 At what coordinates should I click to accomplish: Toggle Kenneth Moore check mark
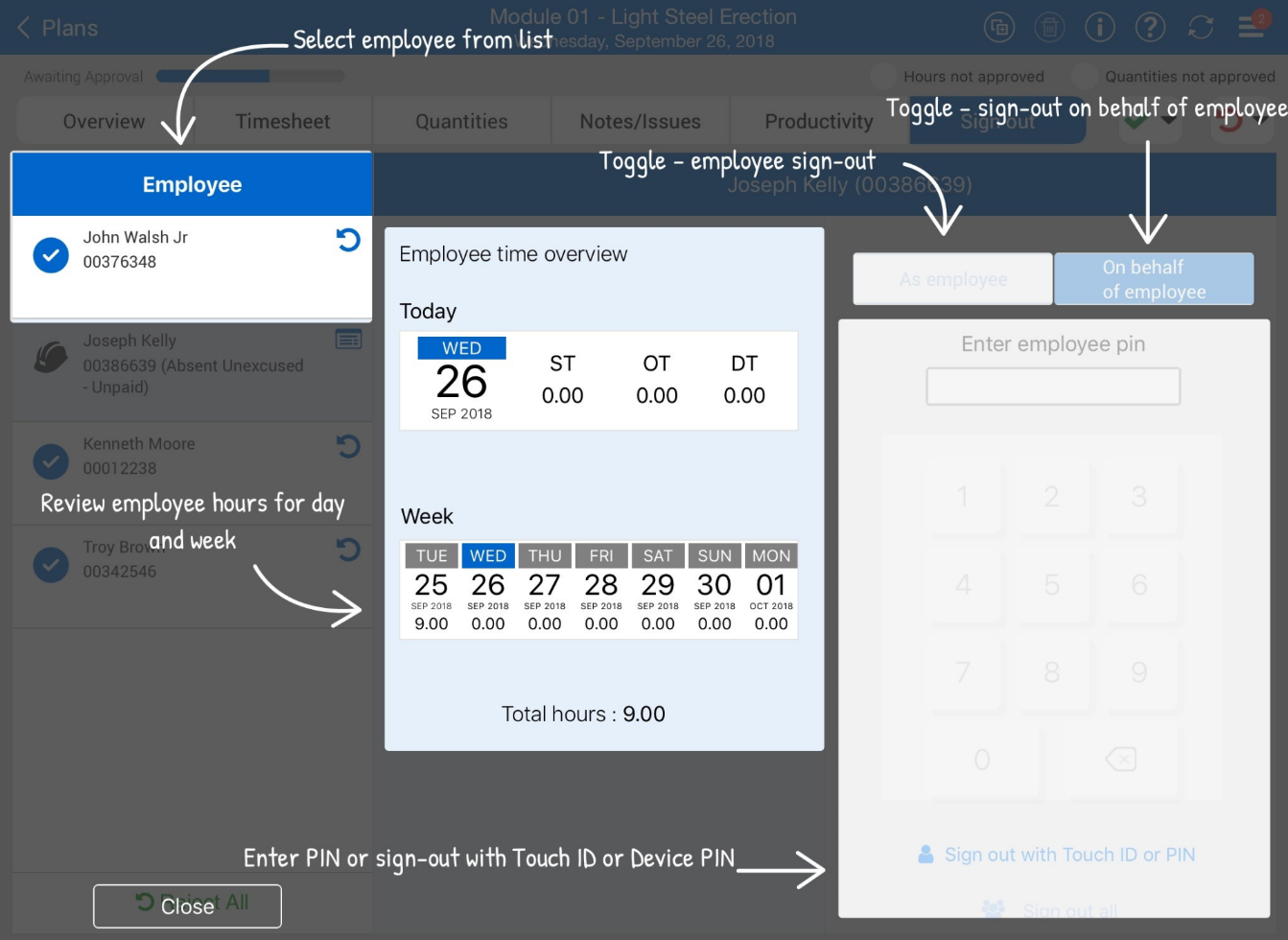[x=51, y=461]
